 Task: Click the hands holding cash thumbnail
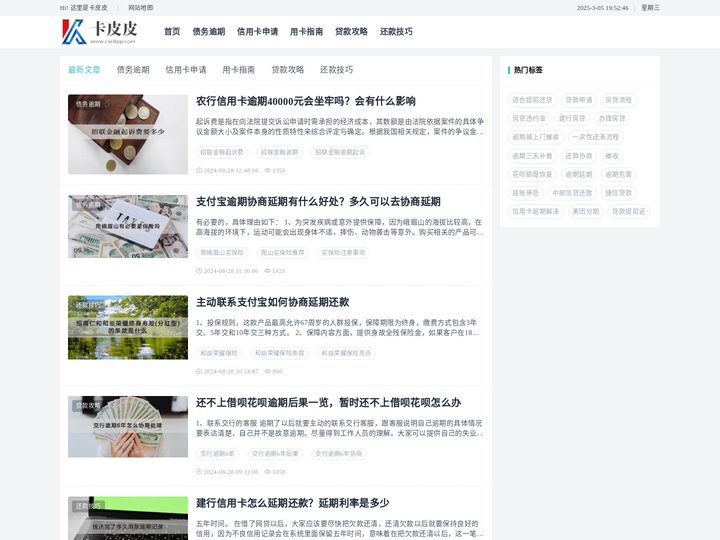point(128,427)
